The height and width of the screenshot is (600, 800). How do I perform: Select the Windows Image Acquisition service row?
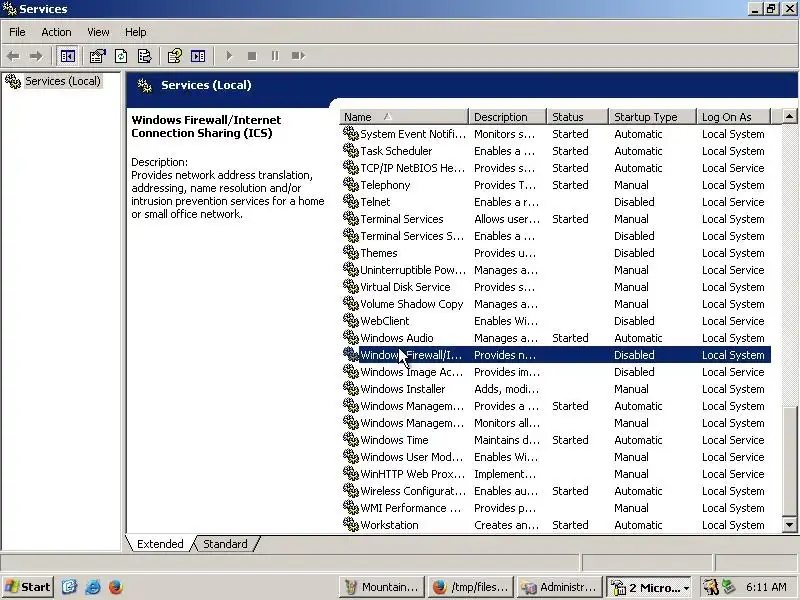(556, 372)
